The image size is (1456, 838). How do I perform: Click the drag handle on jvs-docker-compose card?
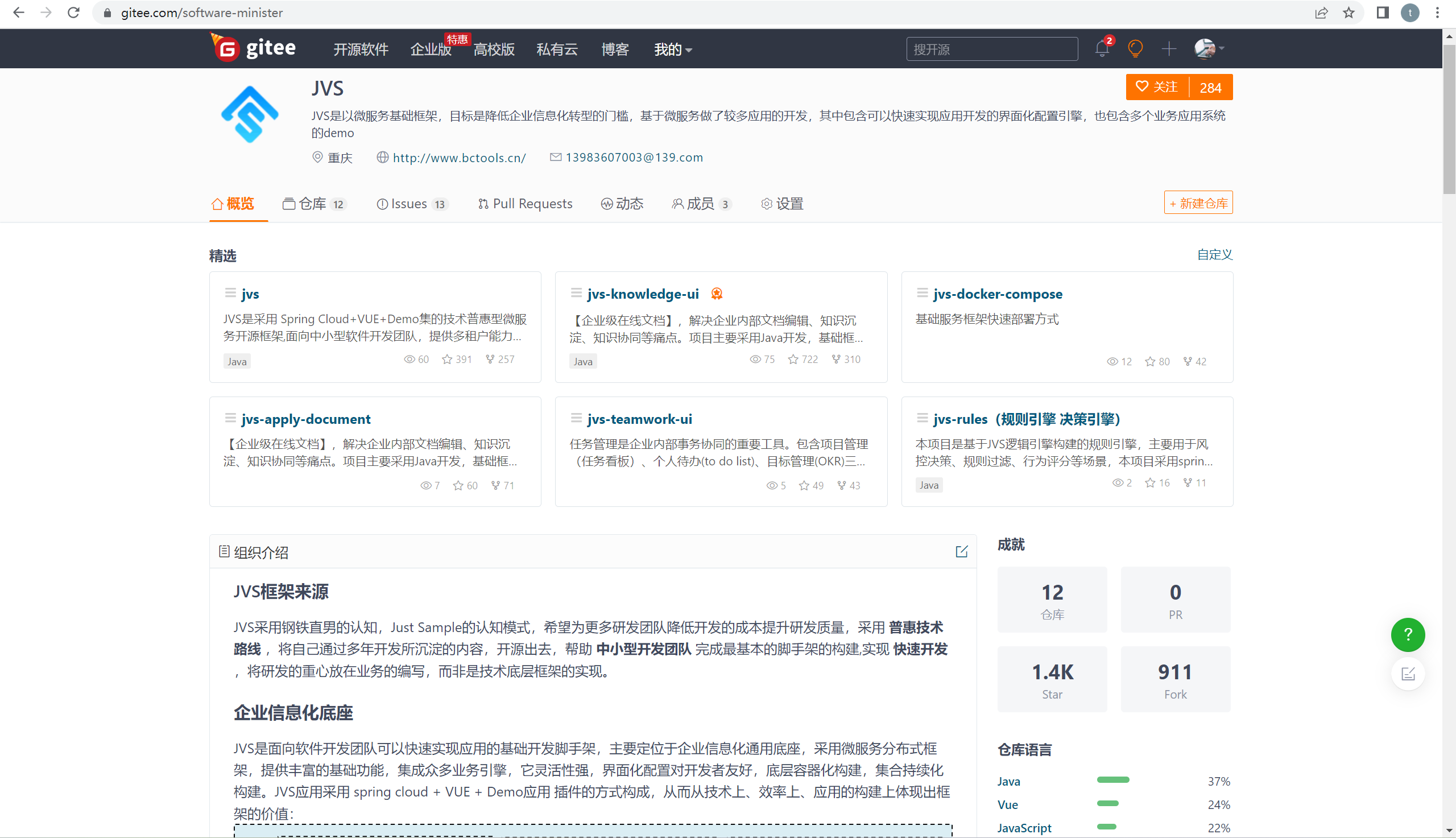922,293
